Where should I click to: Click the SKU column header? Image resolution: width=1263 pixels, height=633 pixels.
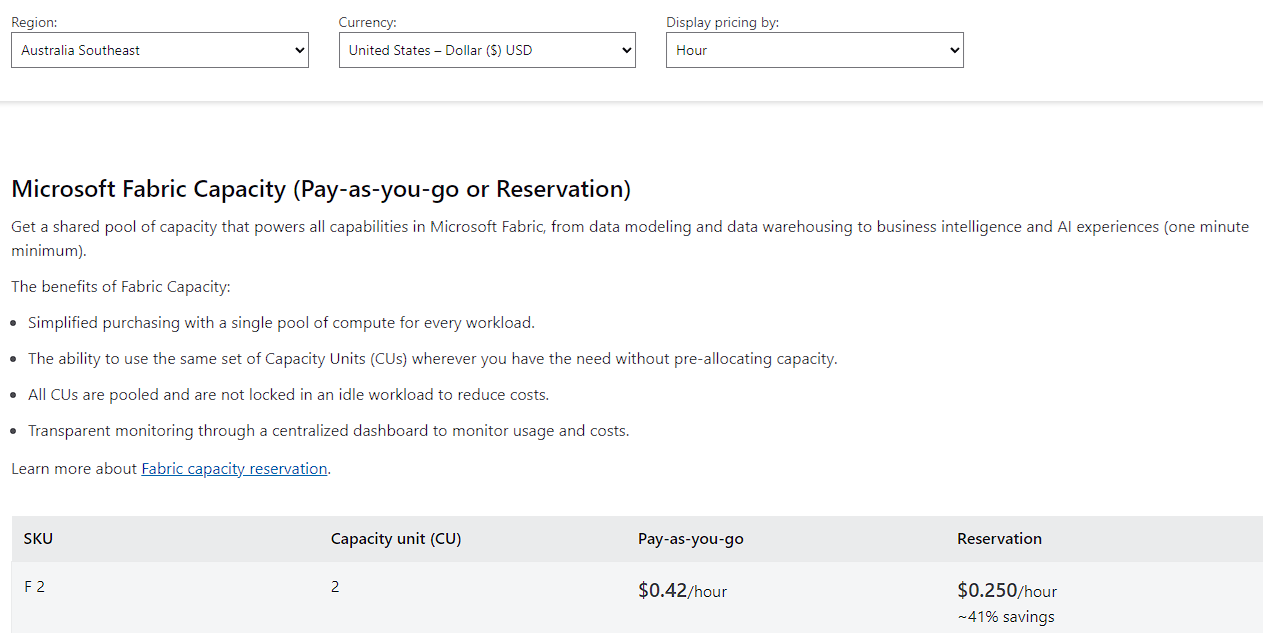point(38,538)
